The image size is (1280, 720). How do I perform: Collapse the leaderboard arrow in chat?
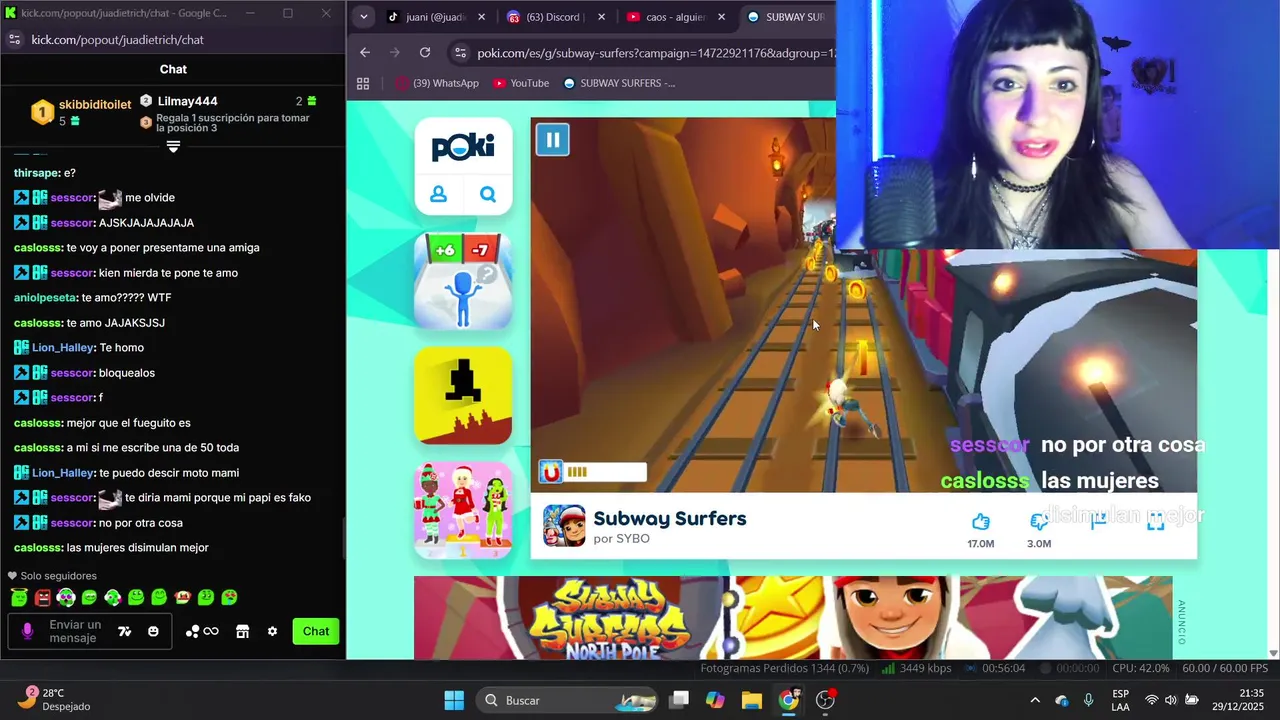point(173,147)
